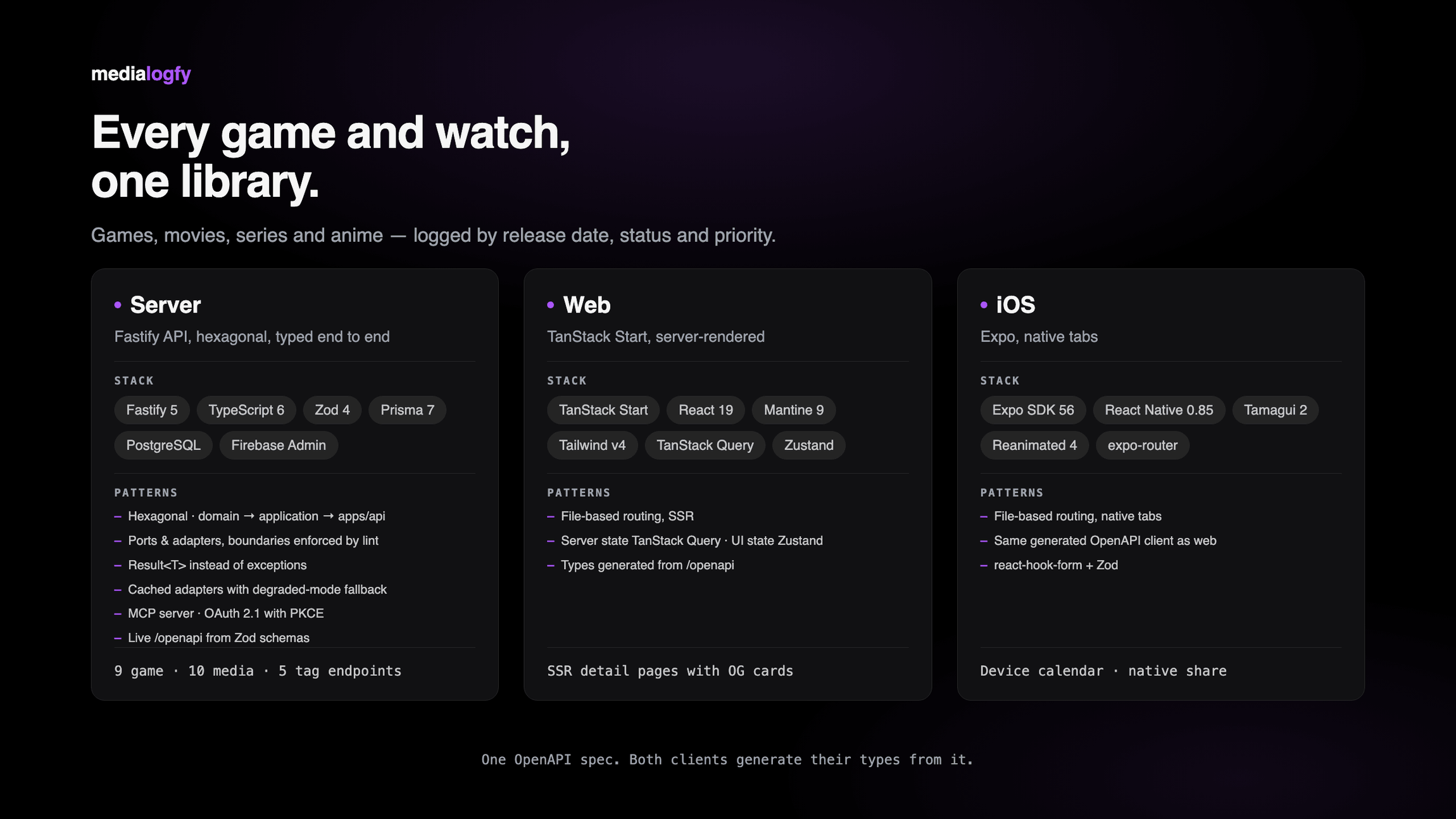1456x819 pixels.
Task: Select "Types generated from /openapi"
Action: click(x=648, y=565)
